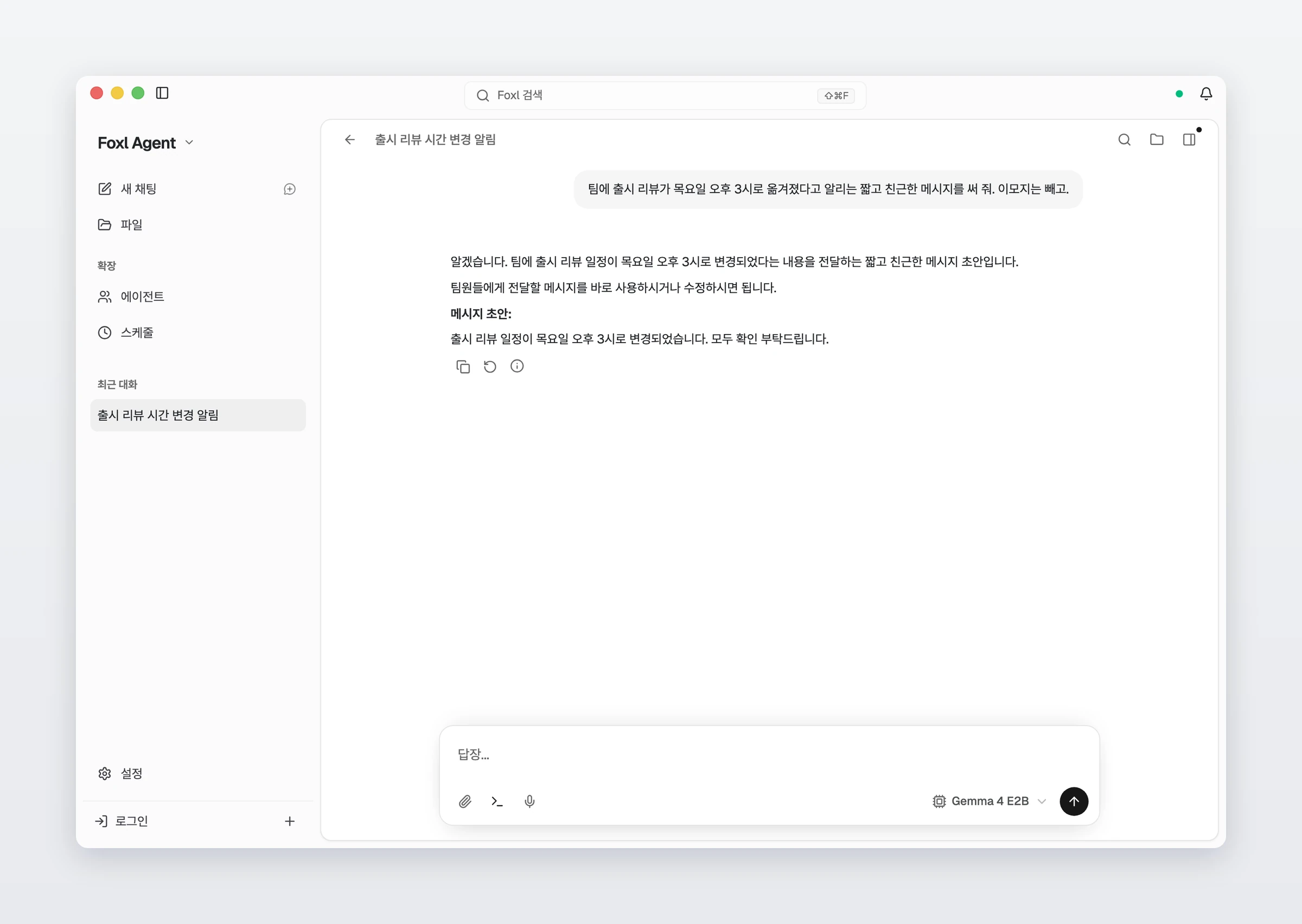
Task: Click the 로그인 button
Action: pos(121,821)
